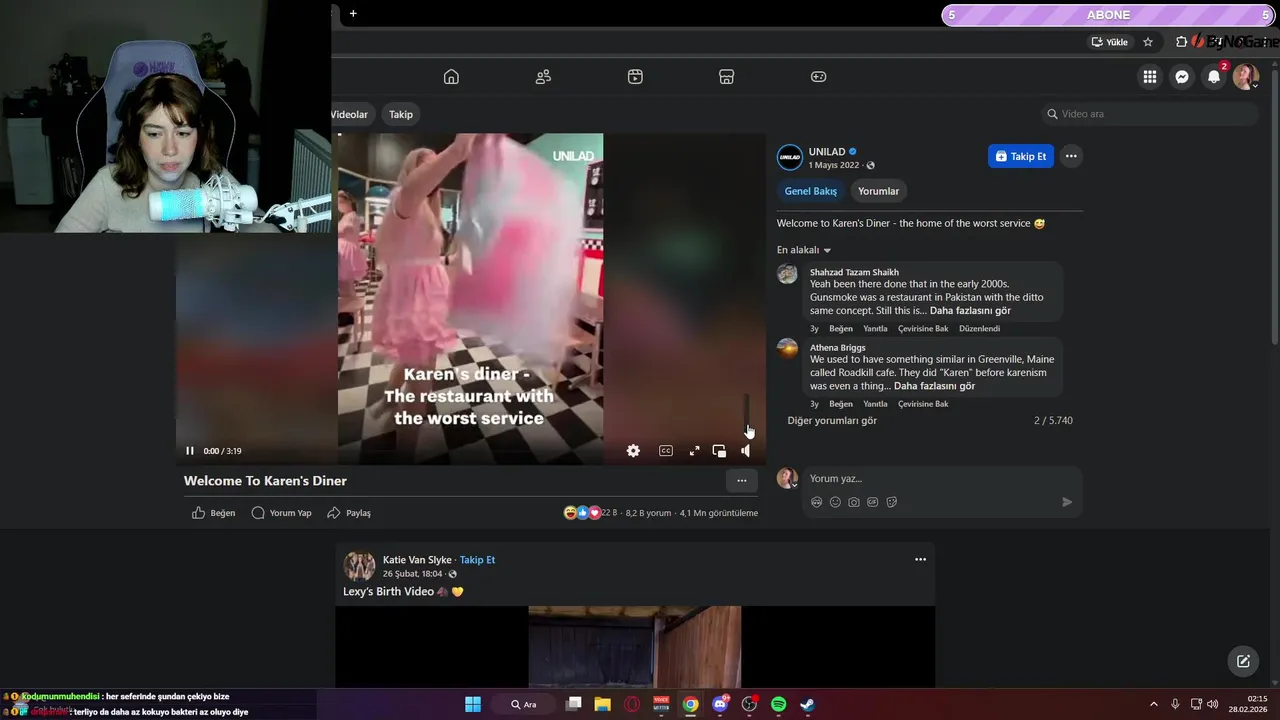This screenshot has height=720, width=1280.
Task: Bookmark this page with star icon
Action: coord(1148,42)
